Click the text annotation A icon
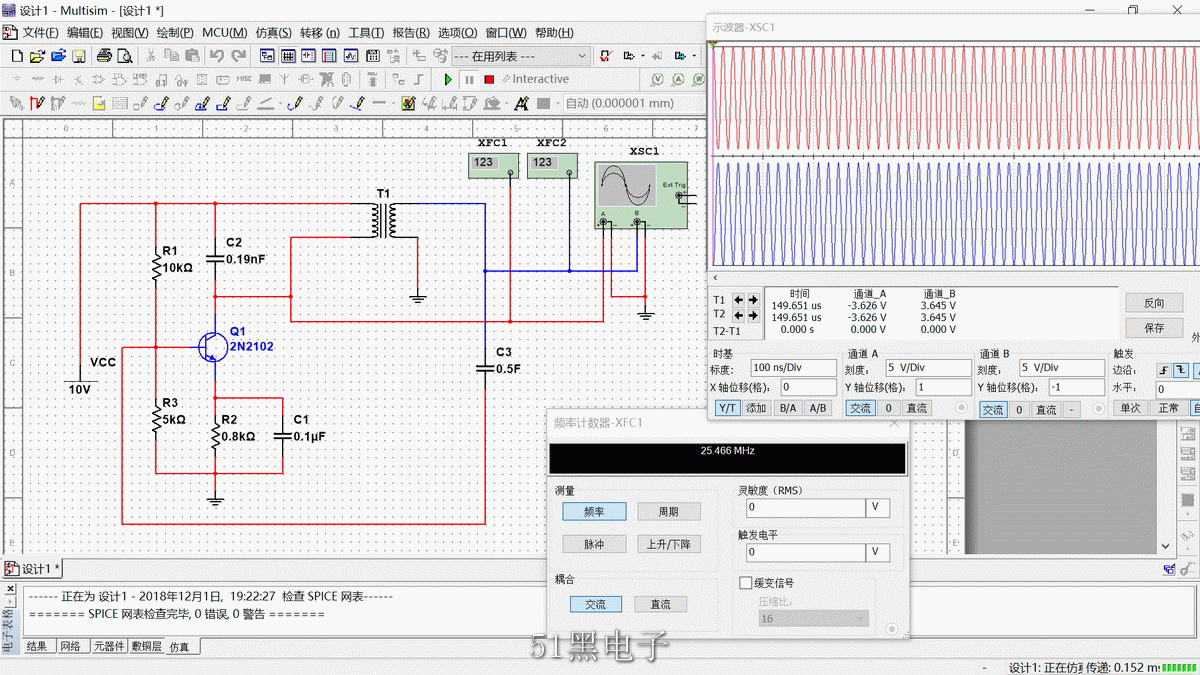Screen dimensions: 1200x675 click(x=520, y=103)
